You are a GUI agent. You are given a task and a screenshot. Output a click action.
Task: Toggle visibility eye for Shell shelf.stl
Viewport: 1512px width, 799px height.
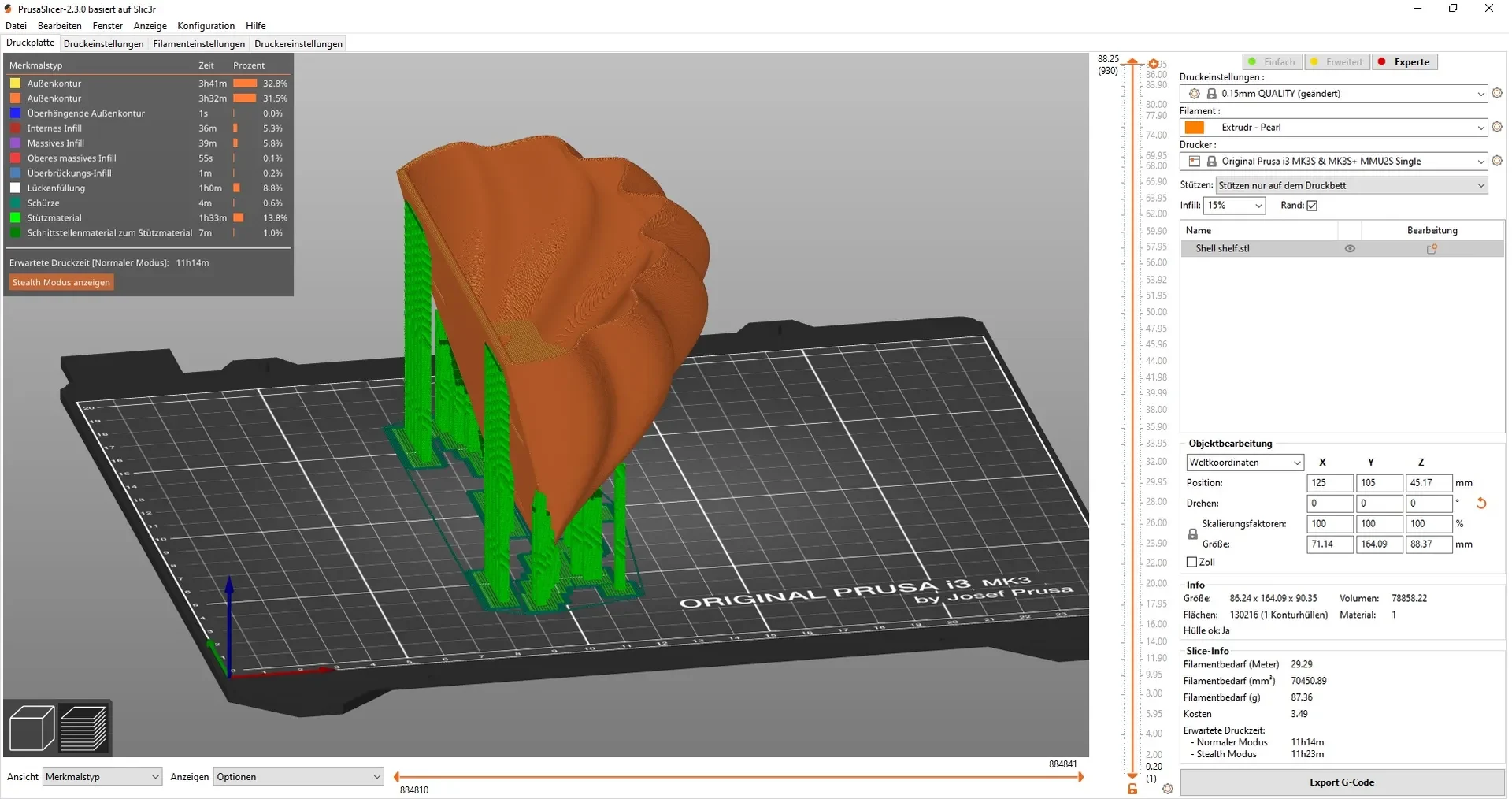point(1350,249)
